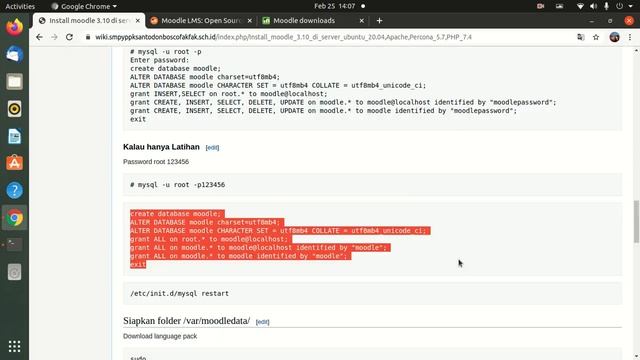Image resolution: width=640 pixels, height=360 pixels.
Task: Open a new browser tab
Action: pos(379,20)
